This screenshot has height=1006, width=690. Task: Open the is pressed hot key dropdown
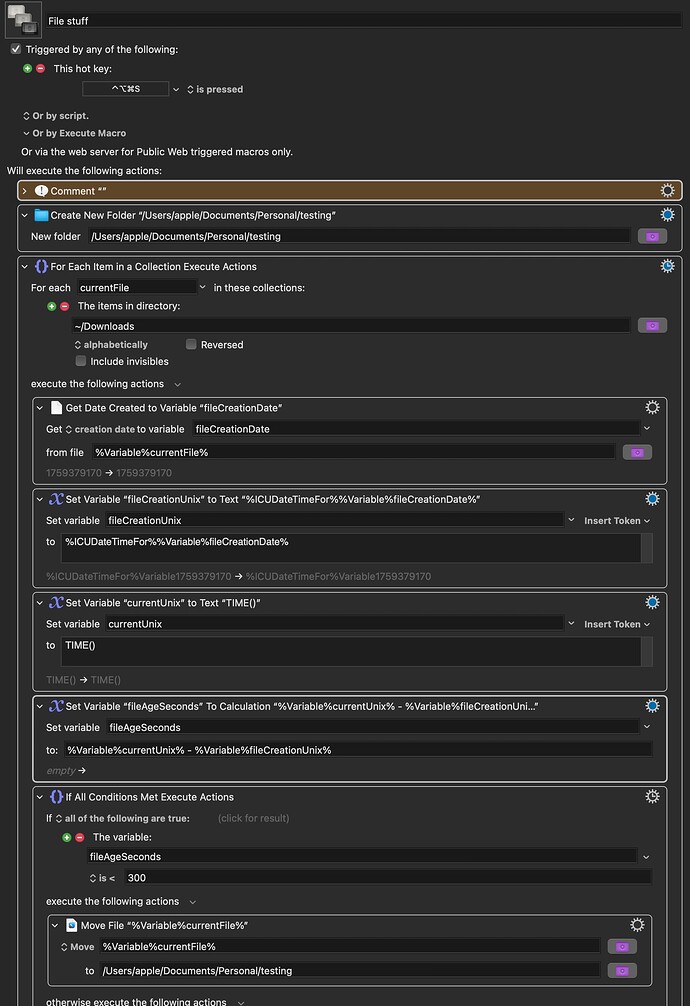coord(210,89)
